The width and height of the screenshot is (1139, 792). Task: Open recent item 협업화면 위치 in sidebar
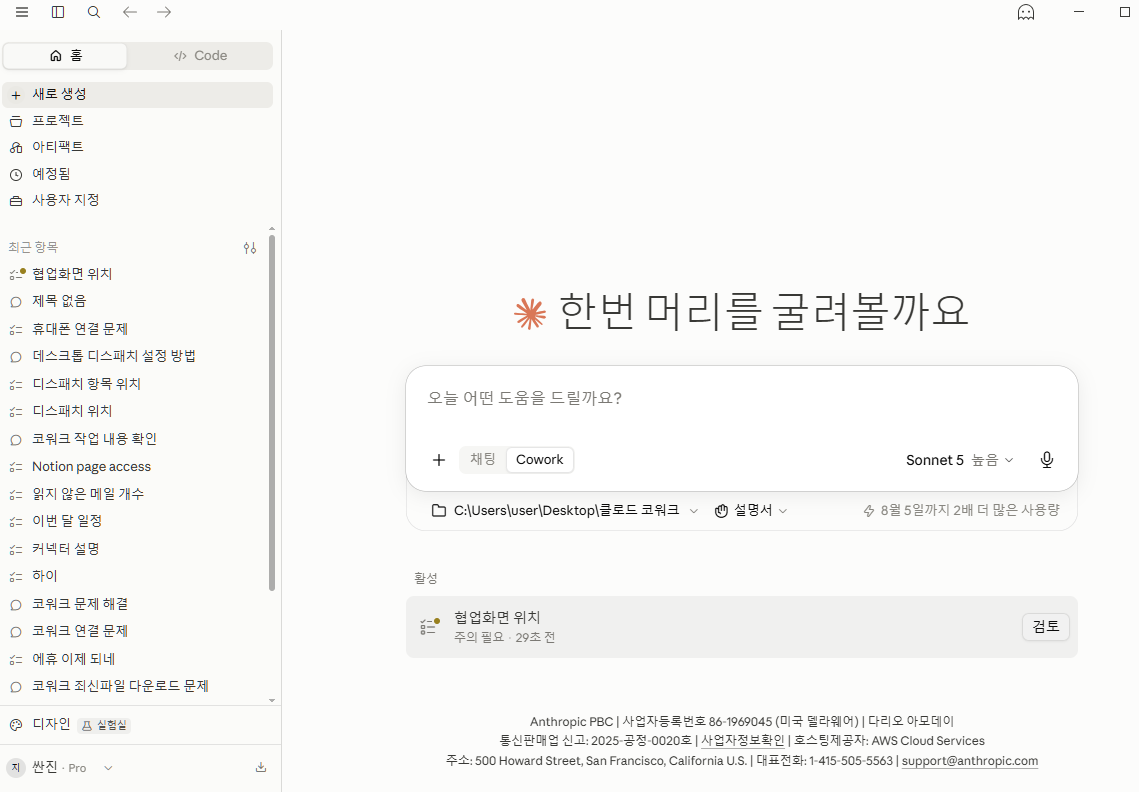[134, 274]
